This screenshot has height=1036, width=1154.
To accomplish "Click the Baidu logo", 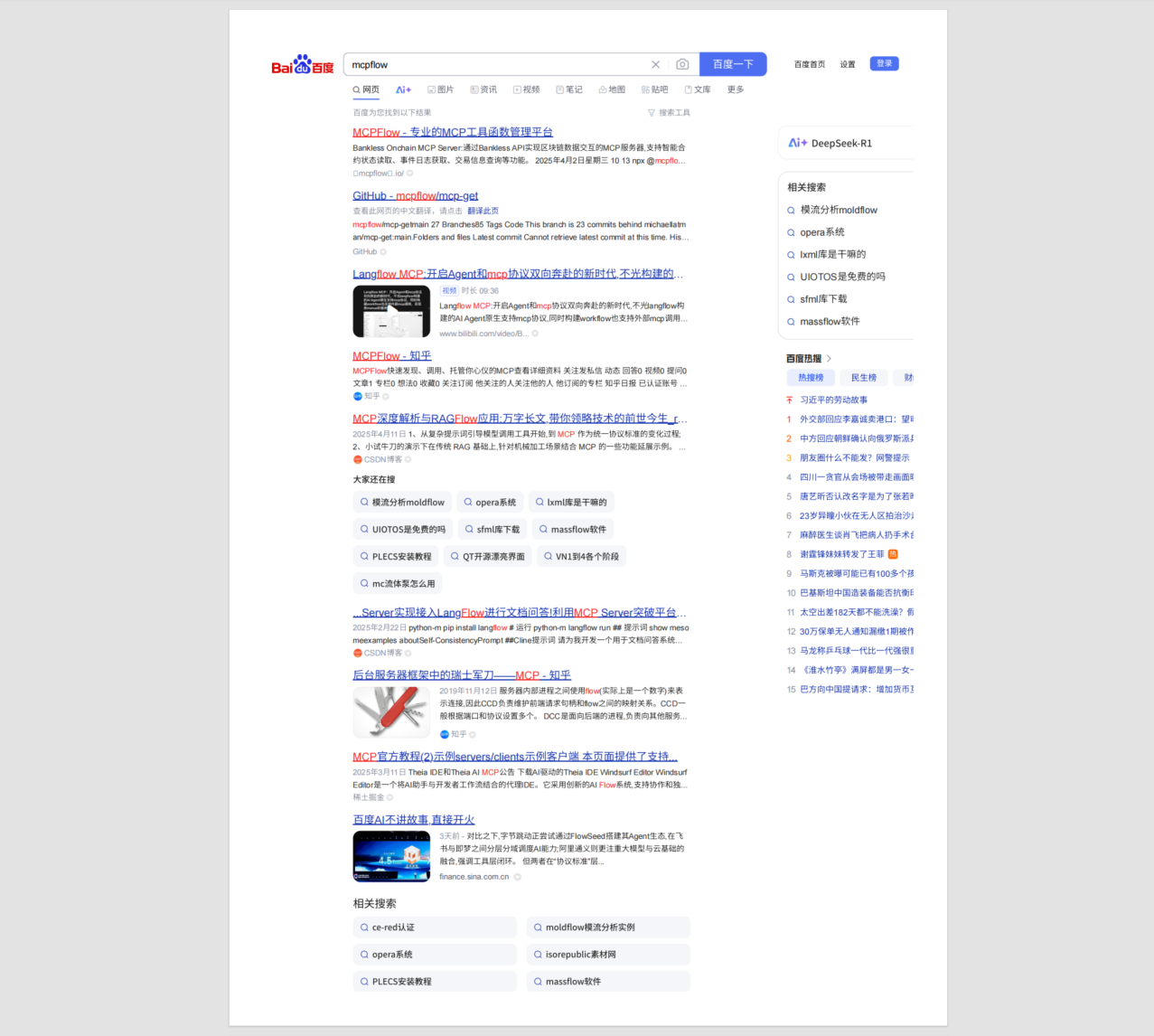I will 303,64.
